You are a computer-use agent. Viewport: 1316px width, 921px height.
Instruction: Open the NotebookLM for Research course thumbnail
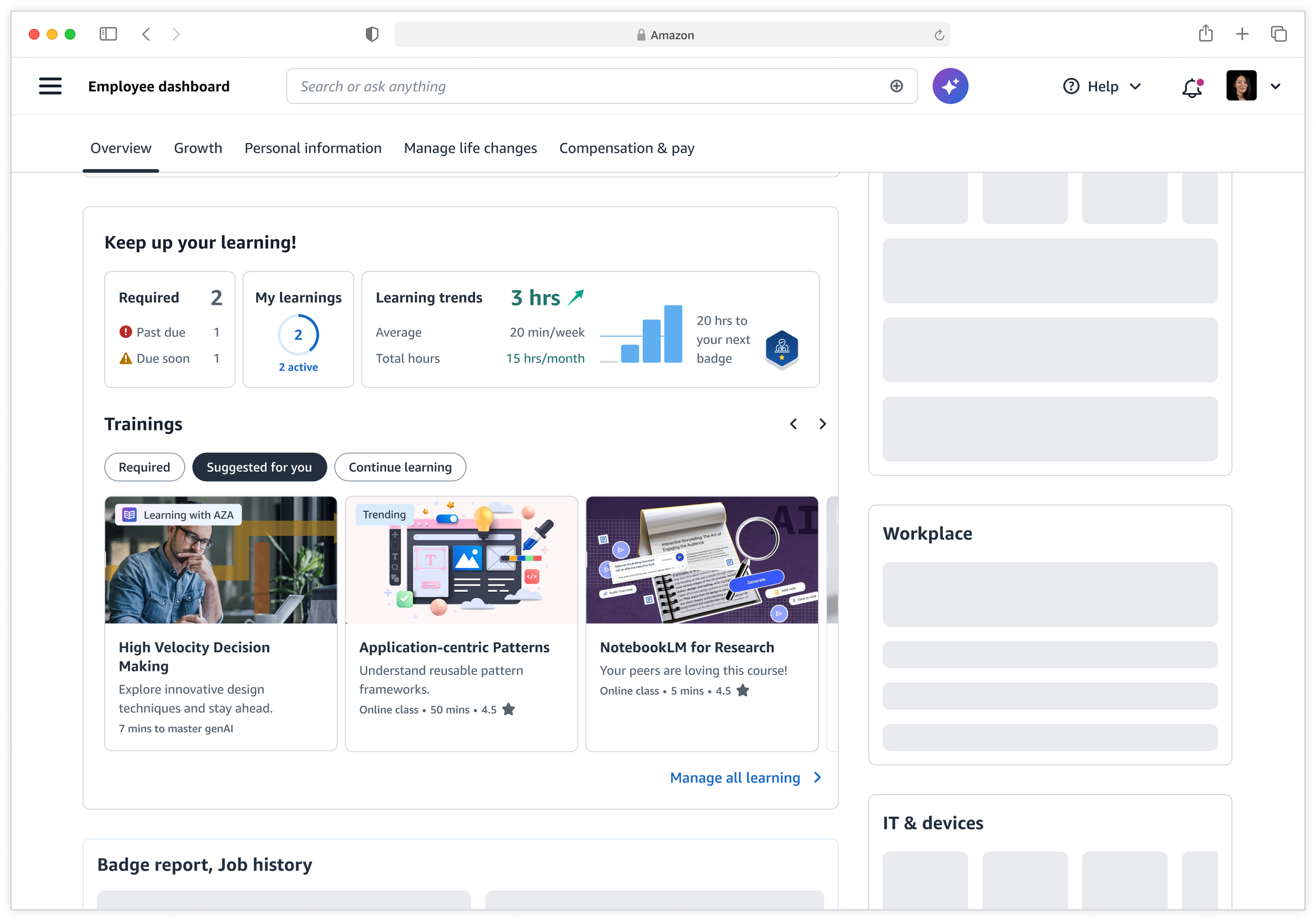[702, 560]
